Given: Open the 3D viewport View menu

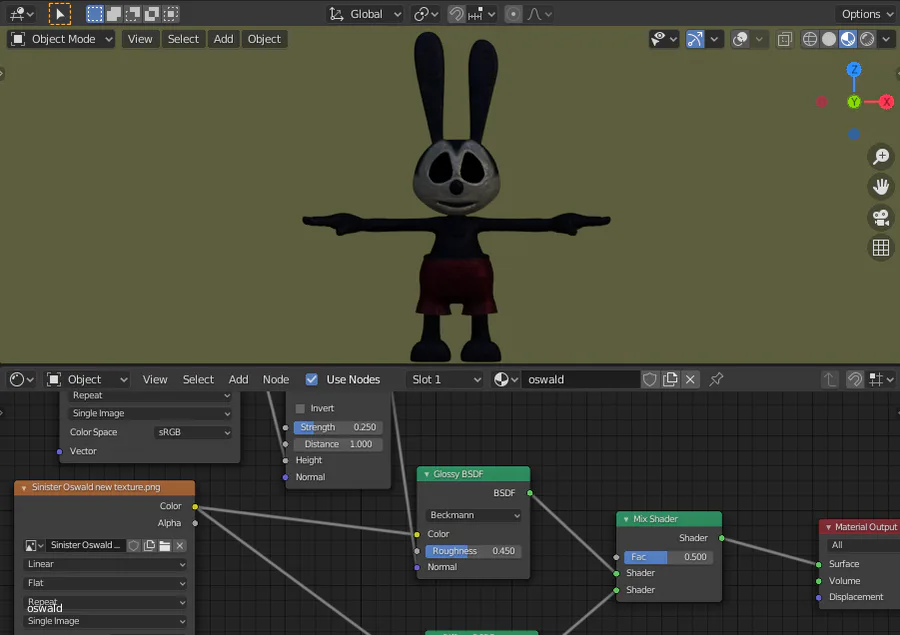Looking at the screenshot, I should (x=140, y=39).
